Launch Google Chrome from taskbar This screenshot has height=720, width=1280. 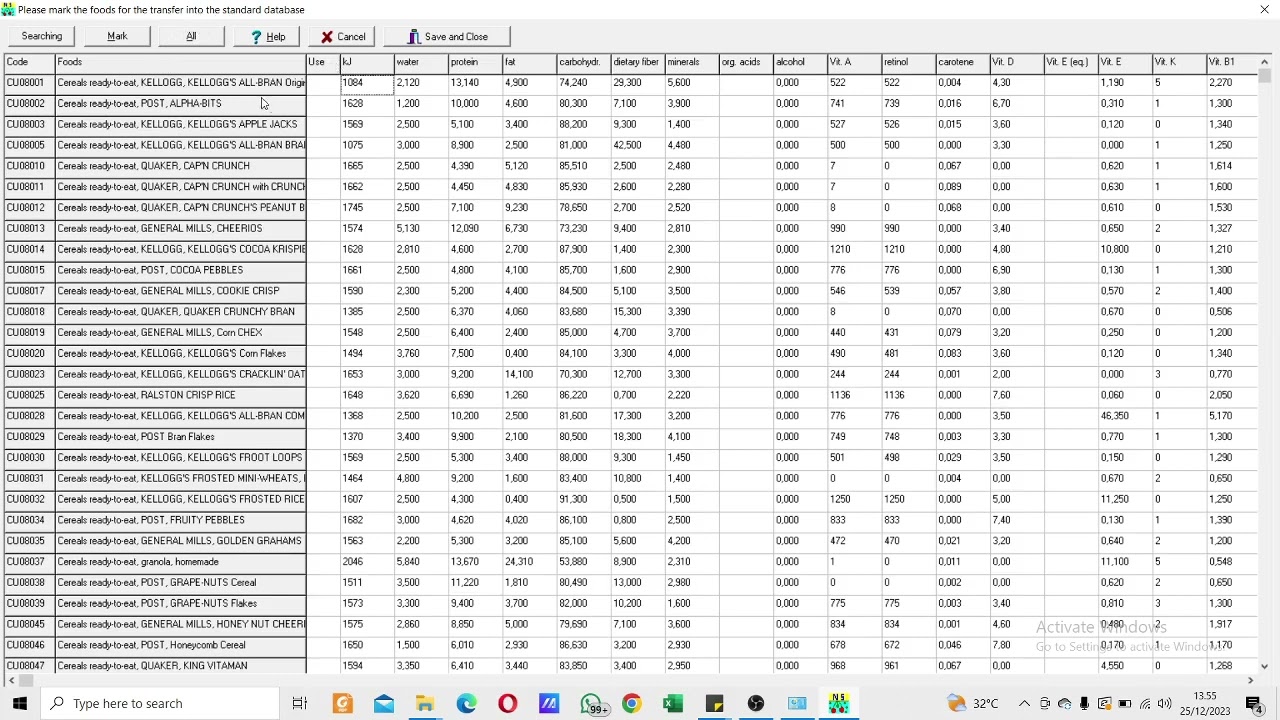click(631, 703)
